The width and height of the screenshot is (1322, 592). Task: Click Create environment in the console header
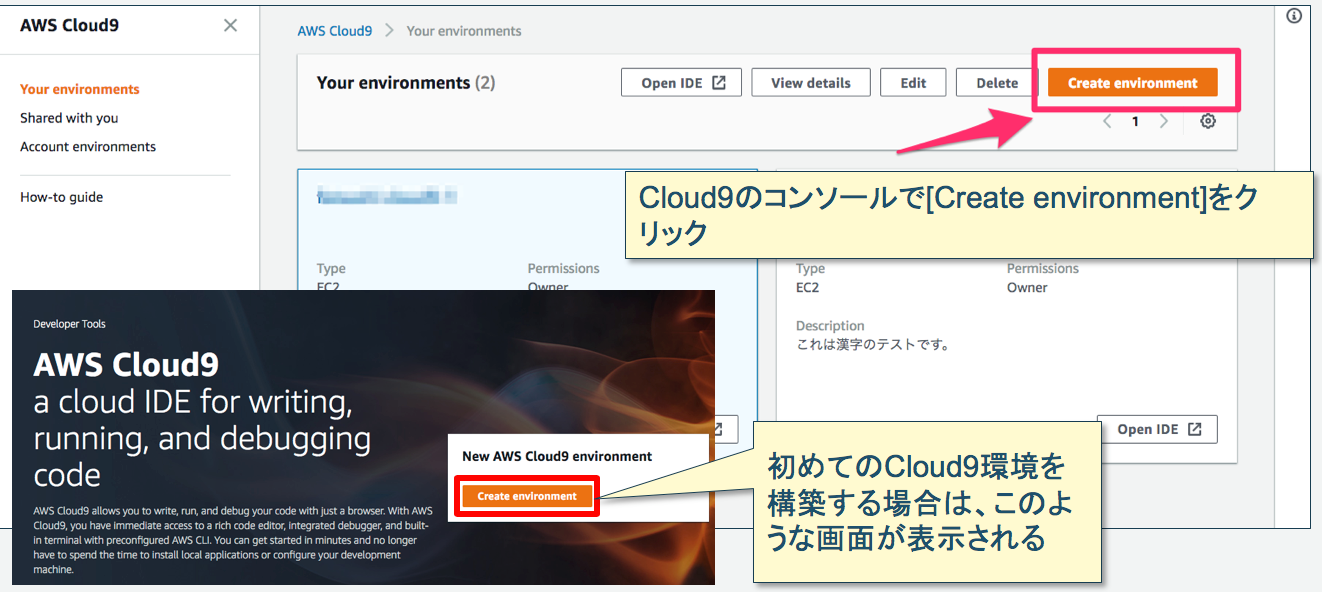pos(1132,83)
